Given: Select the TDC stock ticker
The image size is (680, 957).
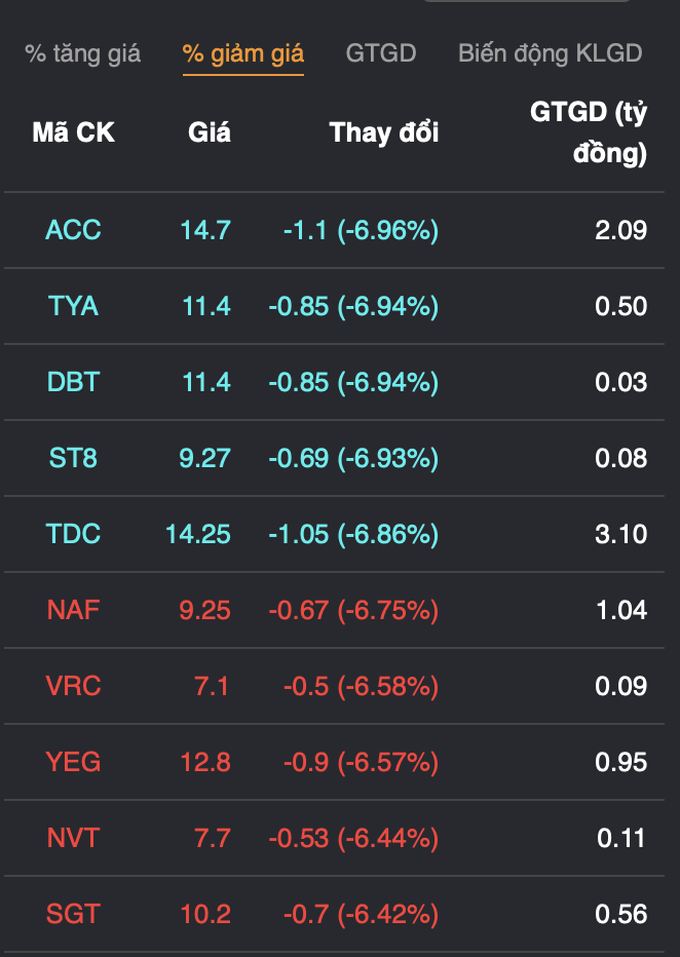Looking at the screenshot, I should pyautogui.click(x=73, y=534).
